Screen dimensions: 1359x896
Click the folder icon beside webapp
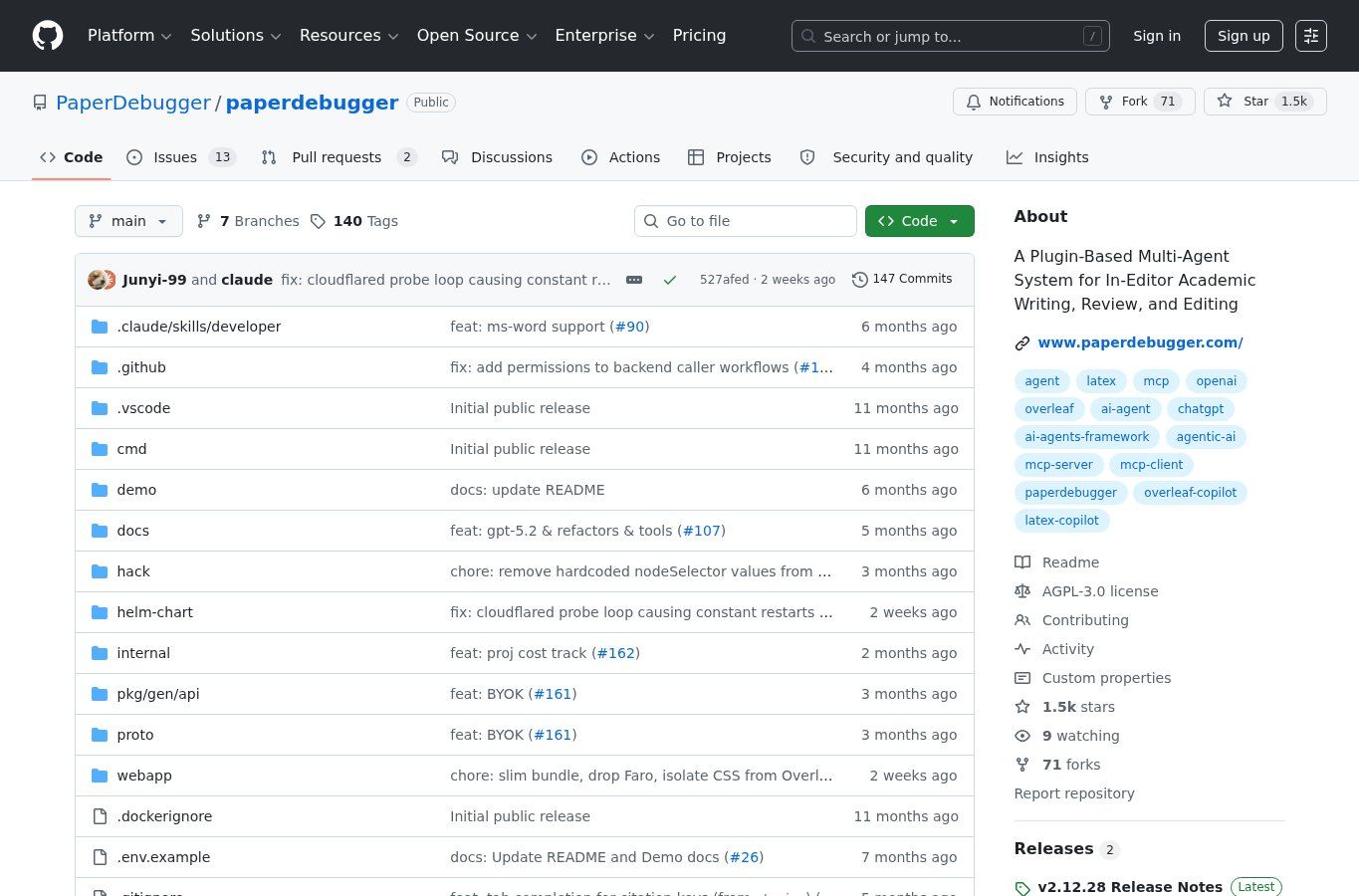100,776
